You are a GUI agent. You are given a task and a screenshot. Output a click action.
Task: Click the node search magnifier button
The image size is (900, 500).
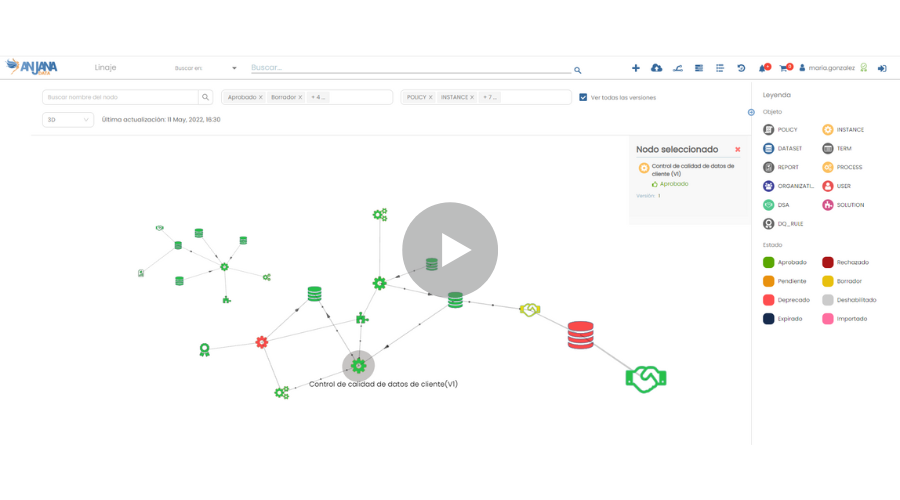tap(206, 97)
